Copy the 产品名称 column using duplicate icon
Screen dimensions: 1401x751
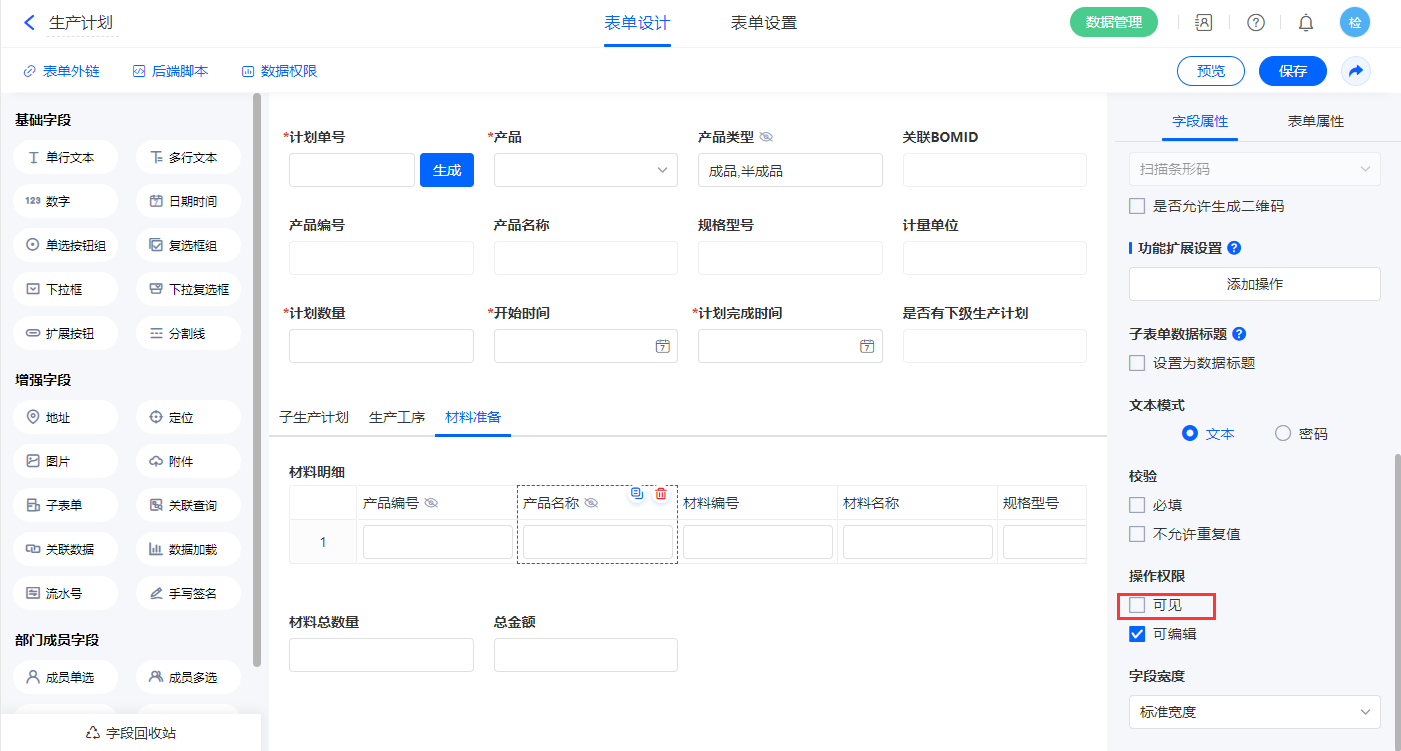tap(637, 494)
